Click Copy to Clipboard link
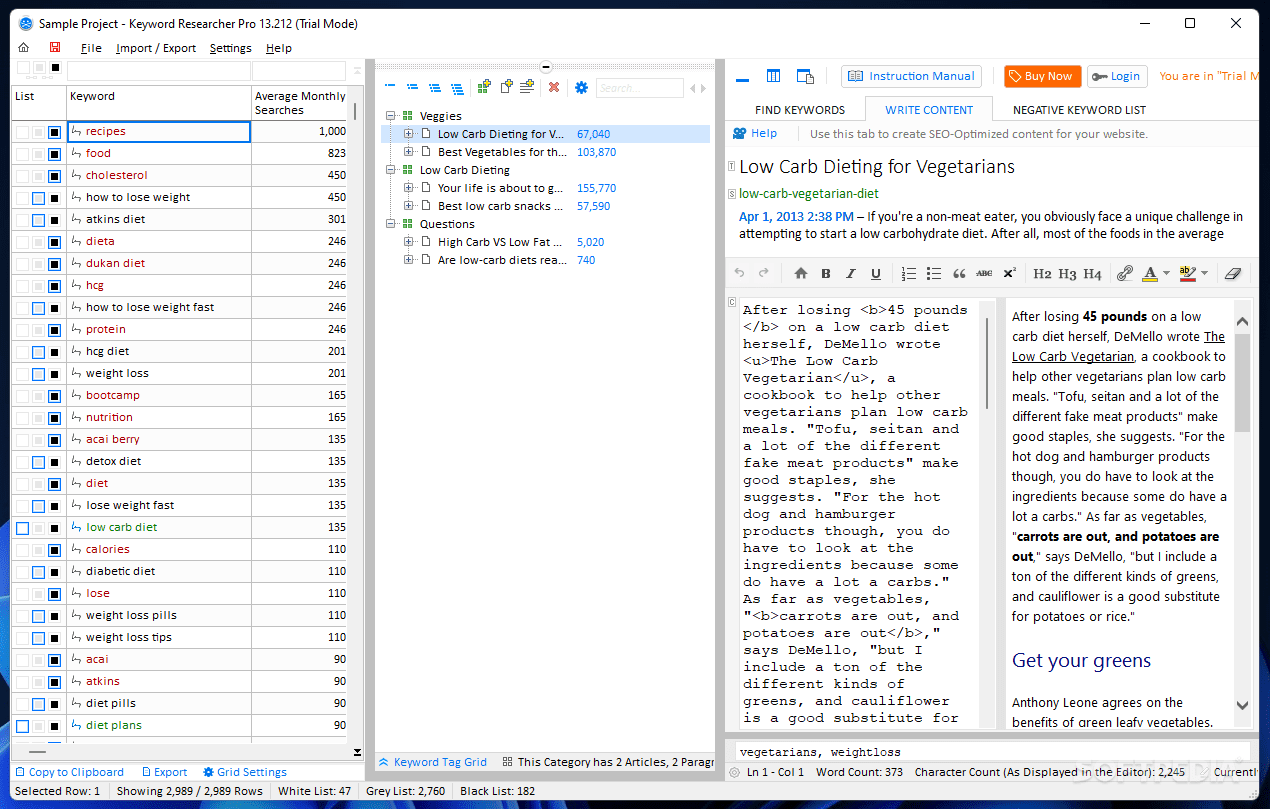 click(x=70, y=772)
